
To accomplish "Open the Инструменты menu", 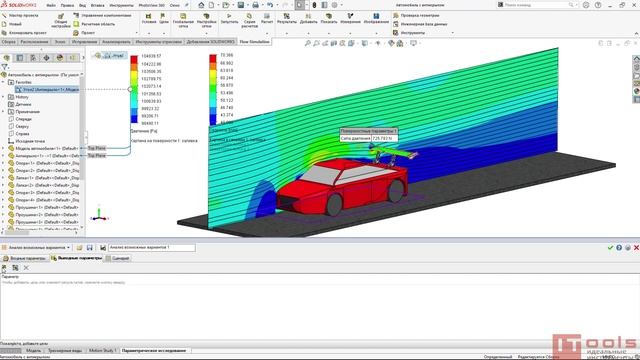I will tap(122, 6).
